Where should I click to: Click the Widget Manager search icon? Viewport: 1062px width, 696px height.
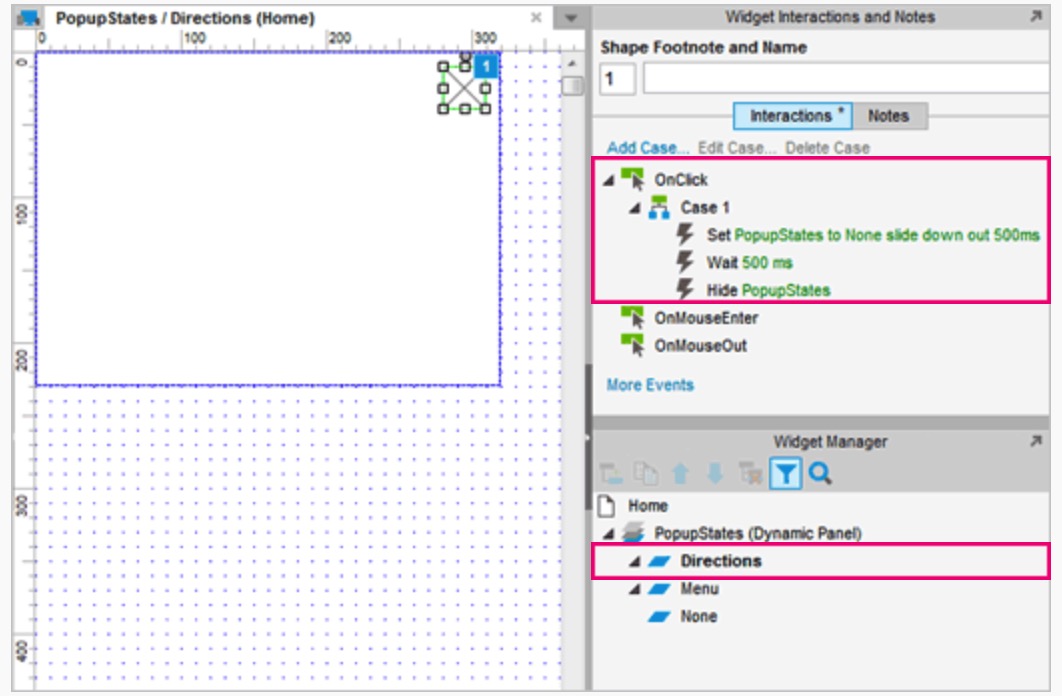tap(821, 474)
